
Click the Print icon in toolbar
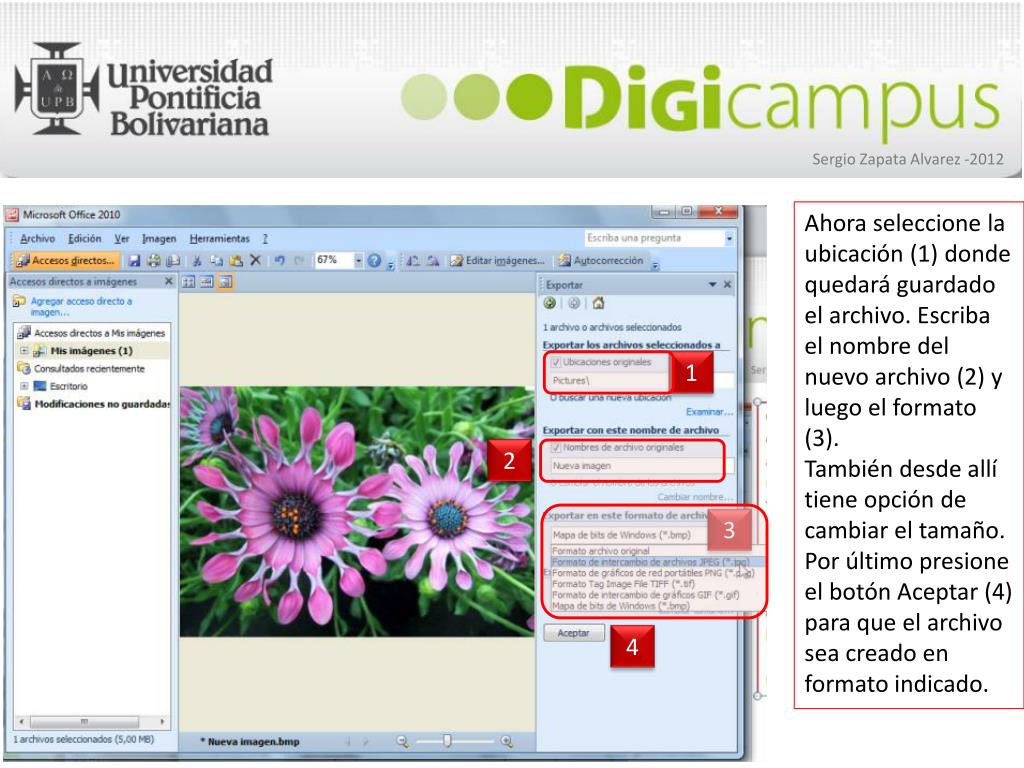(153, 261)
